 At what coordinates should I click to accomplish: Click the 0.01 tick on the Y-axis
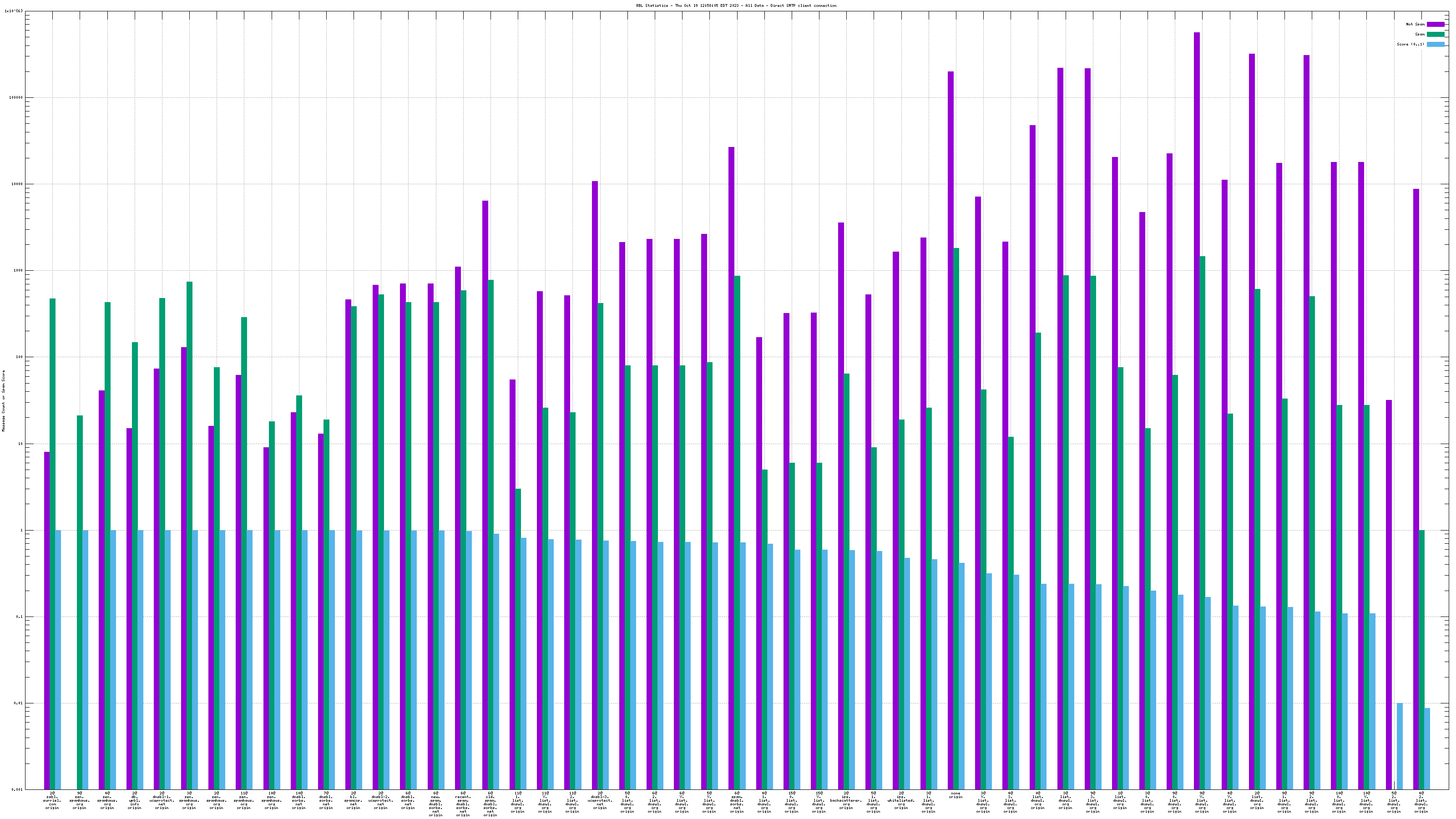(19, 703)
